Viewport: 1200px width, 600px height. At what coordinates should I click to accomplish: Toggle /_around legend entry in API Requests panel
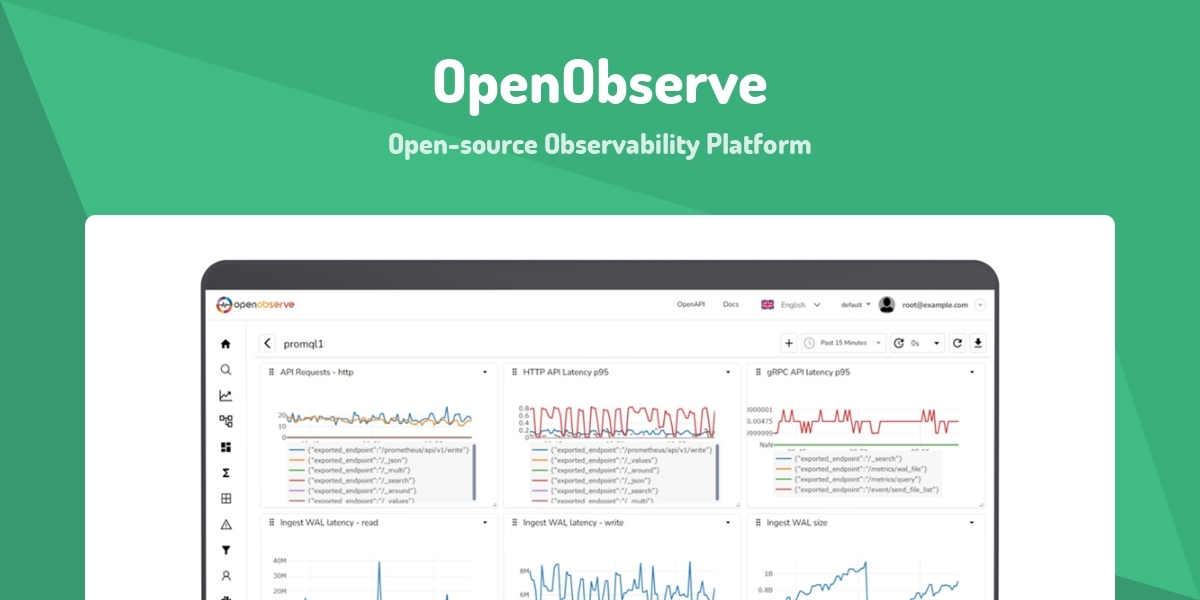(353, 490)
